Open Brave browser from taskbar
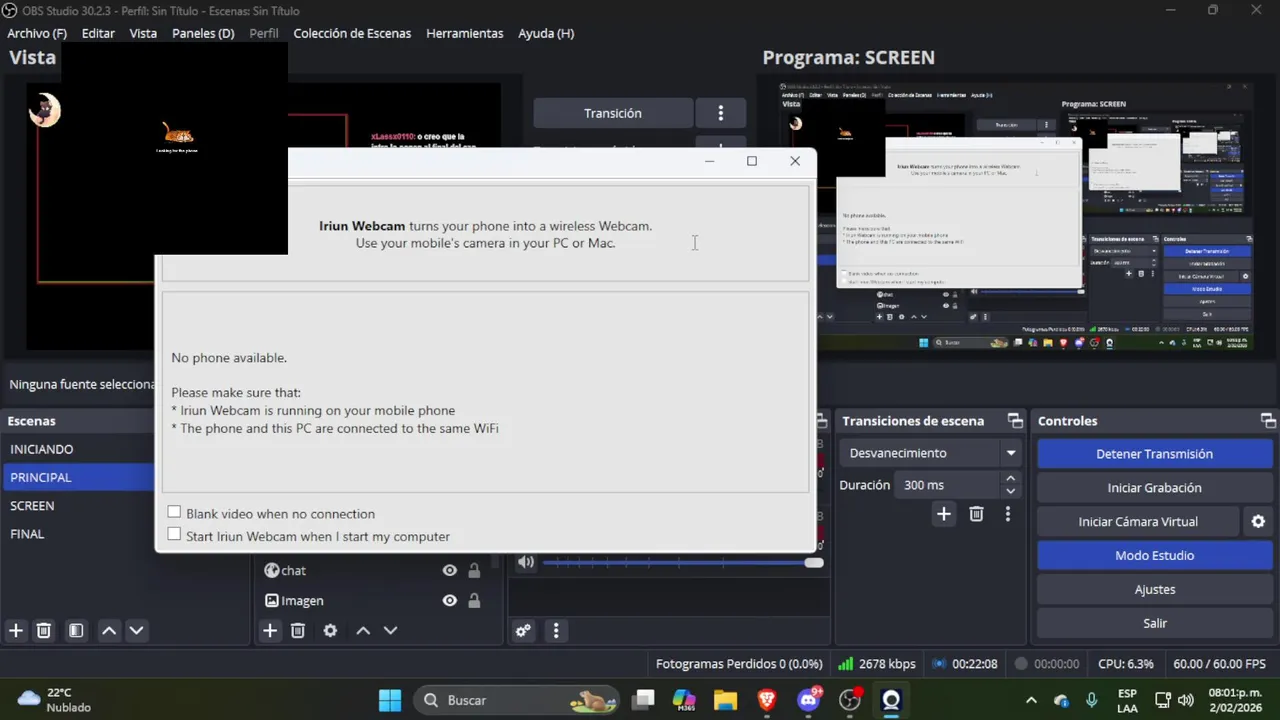Viewport: 1280px width, 720px height. coord(767,700)
